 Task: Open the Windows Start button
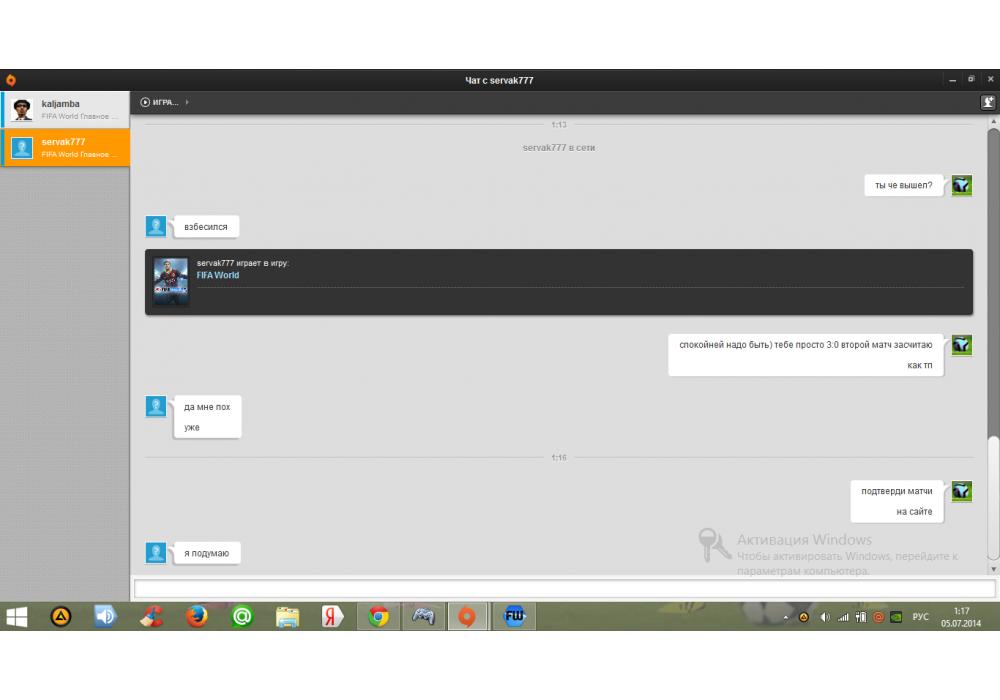point(17,616)
